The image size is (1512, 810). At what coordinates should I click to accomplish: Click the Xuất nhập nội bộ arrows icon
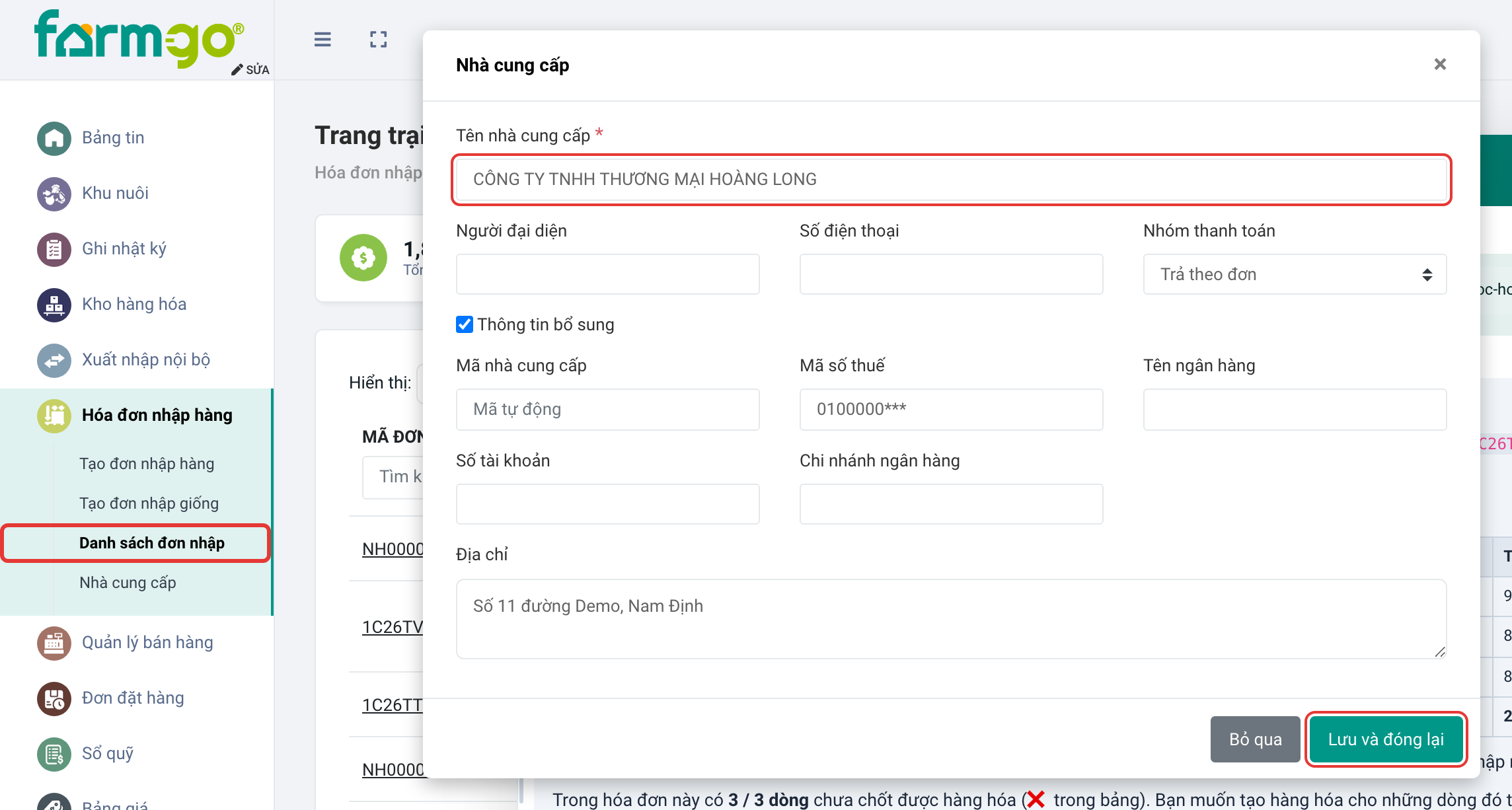54,360
